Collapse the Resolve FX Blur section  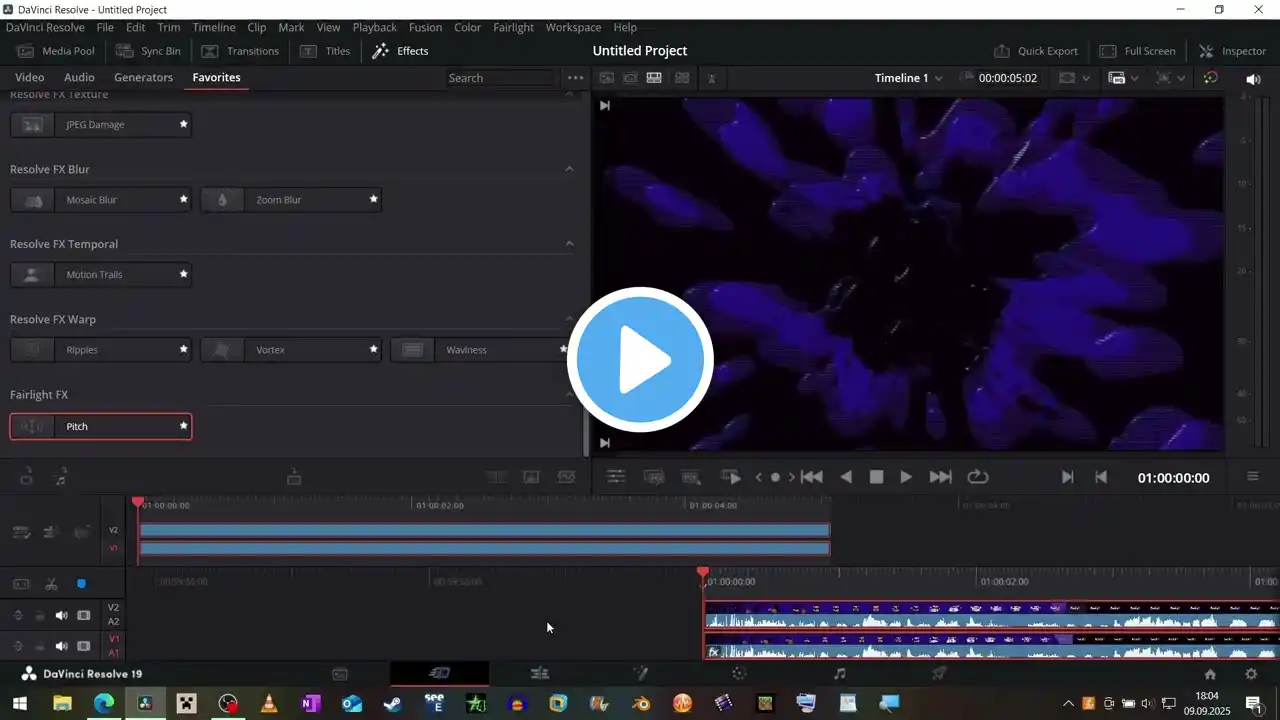(x=569, y=169)
